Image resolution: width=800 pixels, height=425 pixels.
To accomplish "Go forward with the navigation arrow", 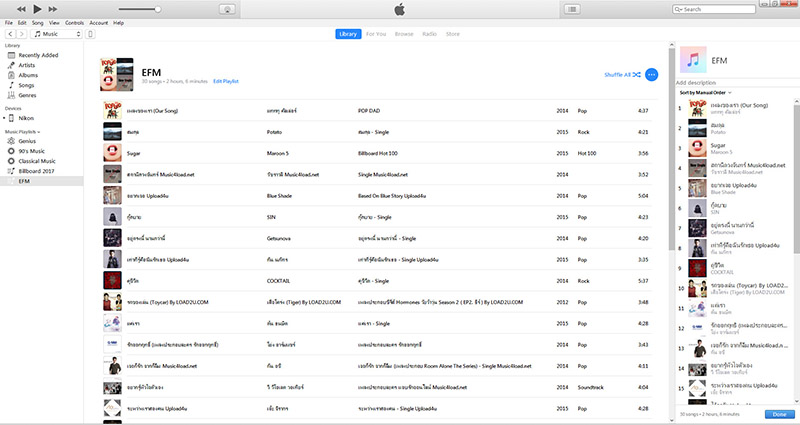I will point(21,34).
